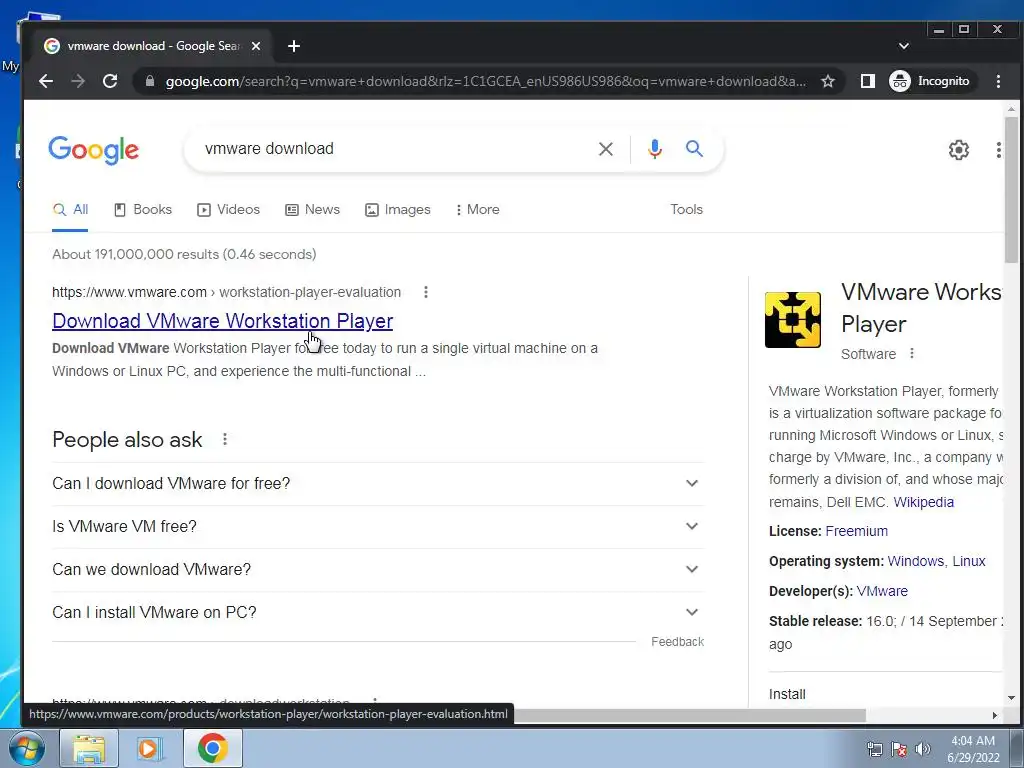Switch to the Videos tab
The height and width of the screenshot is (768, 1024).
[x=229, y=210]
